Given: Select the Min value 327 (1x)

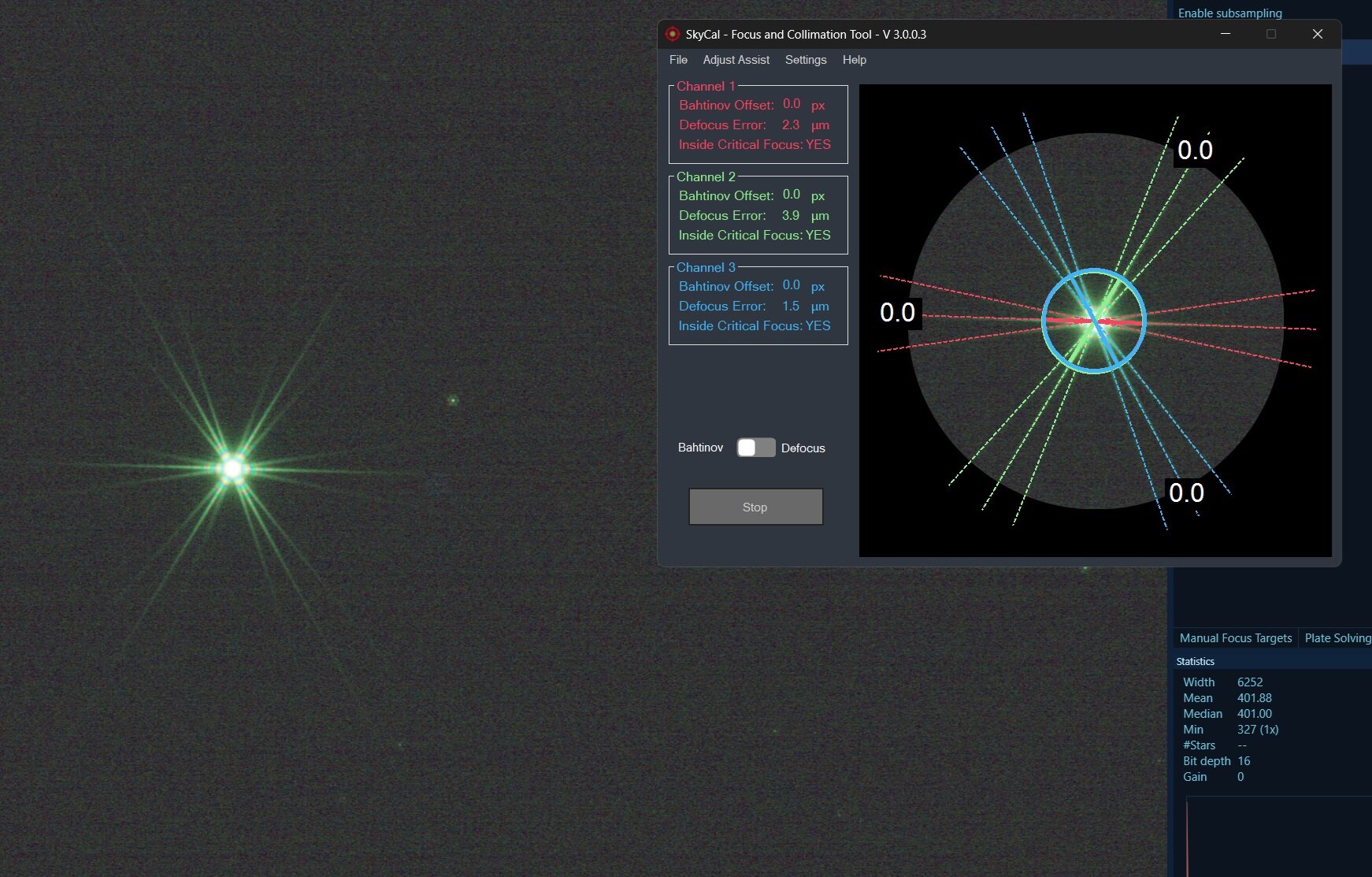Looking at the screenshot, I should [1258, 730].
